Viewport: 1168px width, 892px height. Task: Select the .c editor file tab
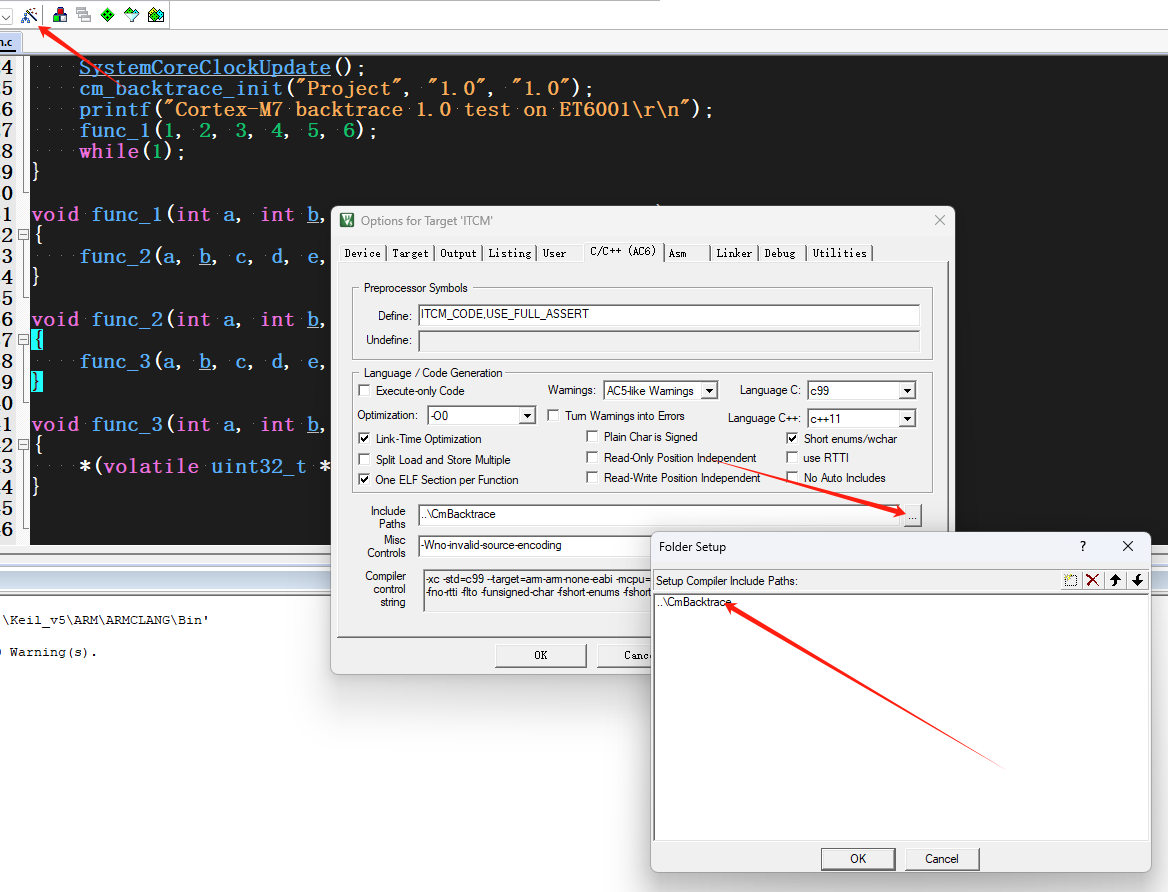pyautogui.click(x=9, y=42)
